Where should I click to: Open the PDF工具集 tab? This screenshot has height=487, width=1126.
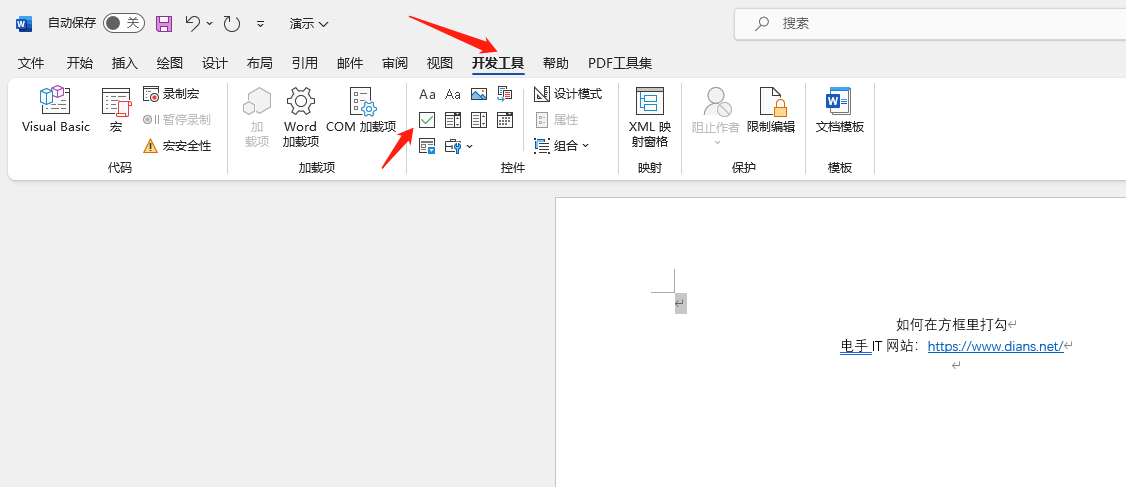[x=620, y=63]
